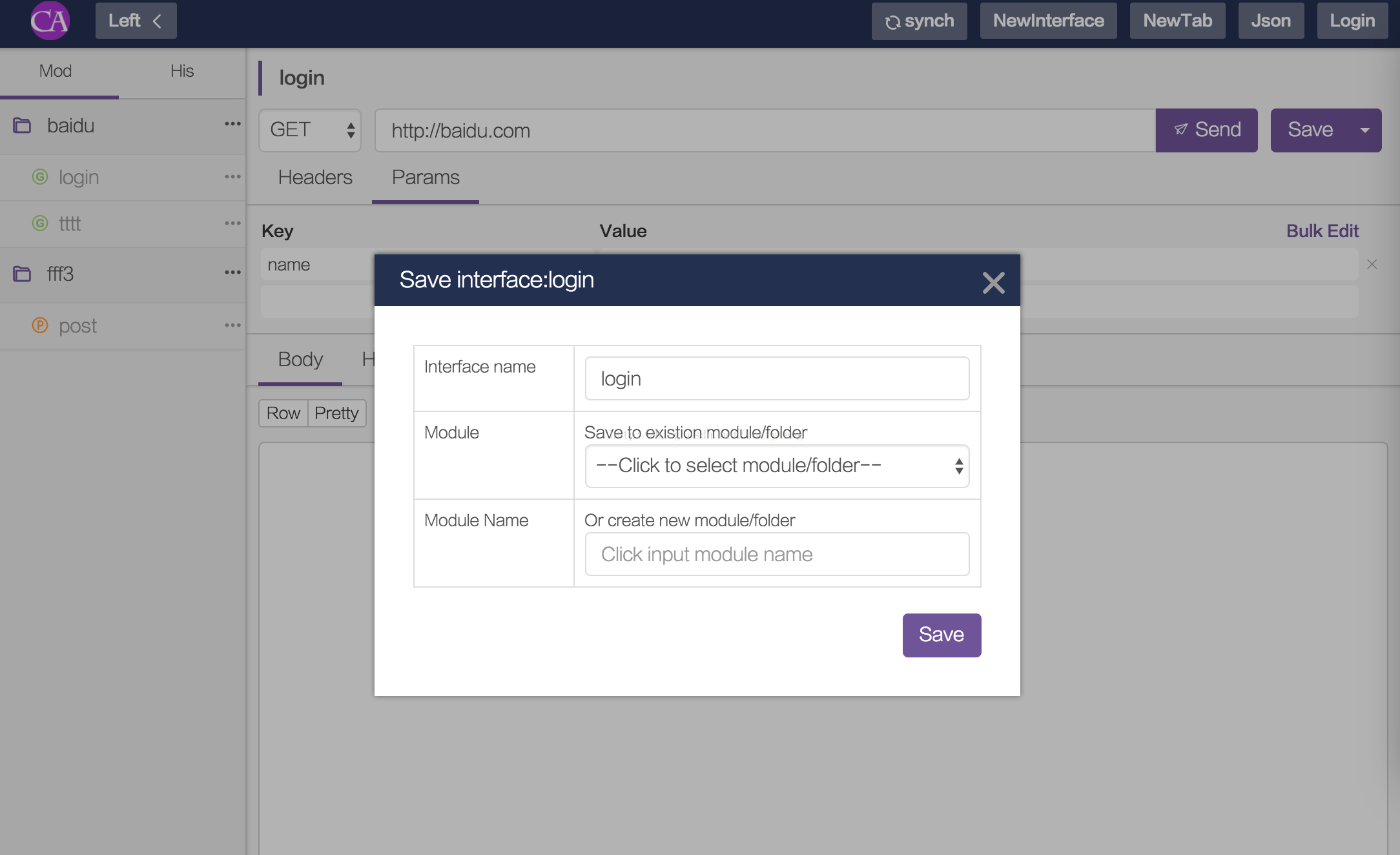This screenshot has height=855, width=1400.
Task: Click the baidu folder icon
Action: click(x=22, y=125)
